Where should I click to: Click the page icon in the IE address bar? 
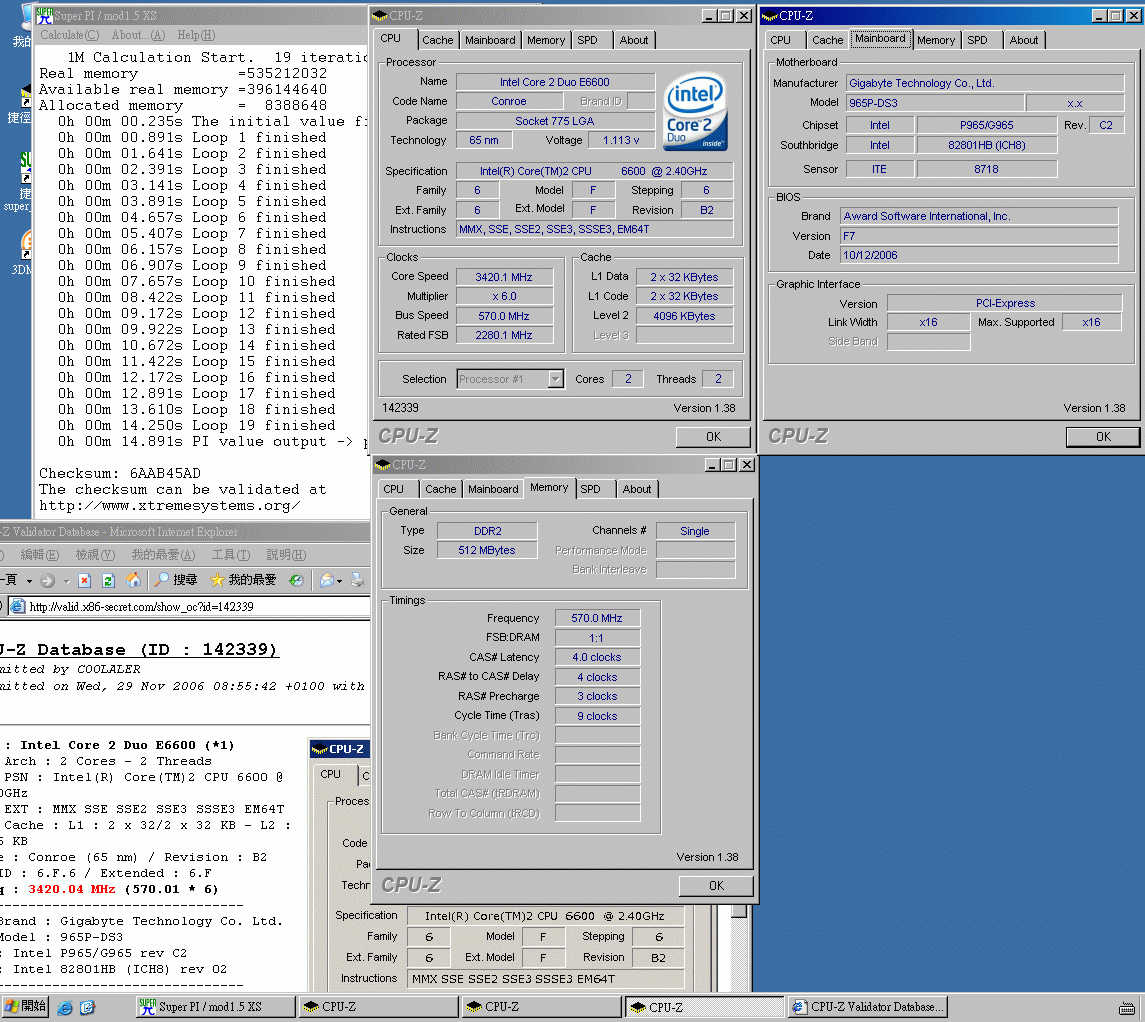(x=18, y=607)
